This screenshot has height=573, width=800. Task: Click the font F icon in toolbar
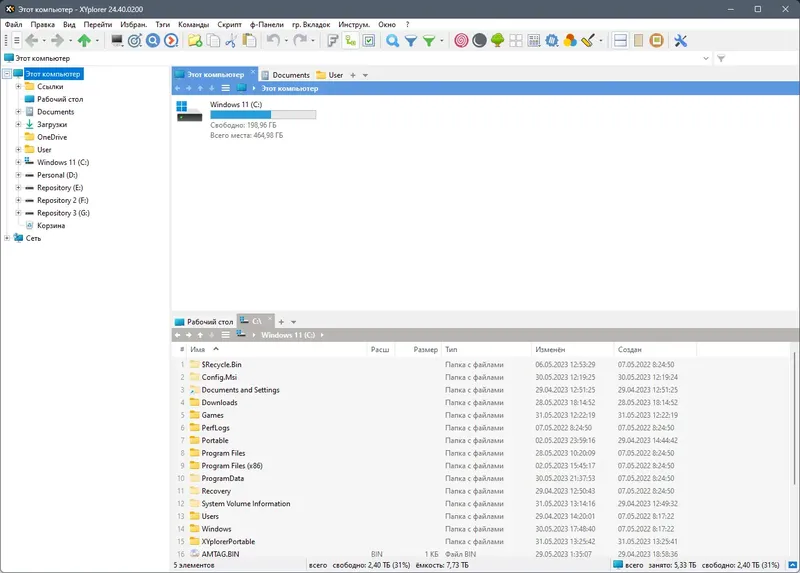coord(333,40)
